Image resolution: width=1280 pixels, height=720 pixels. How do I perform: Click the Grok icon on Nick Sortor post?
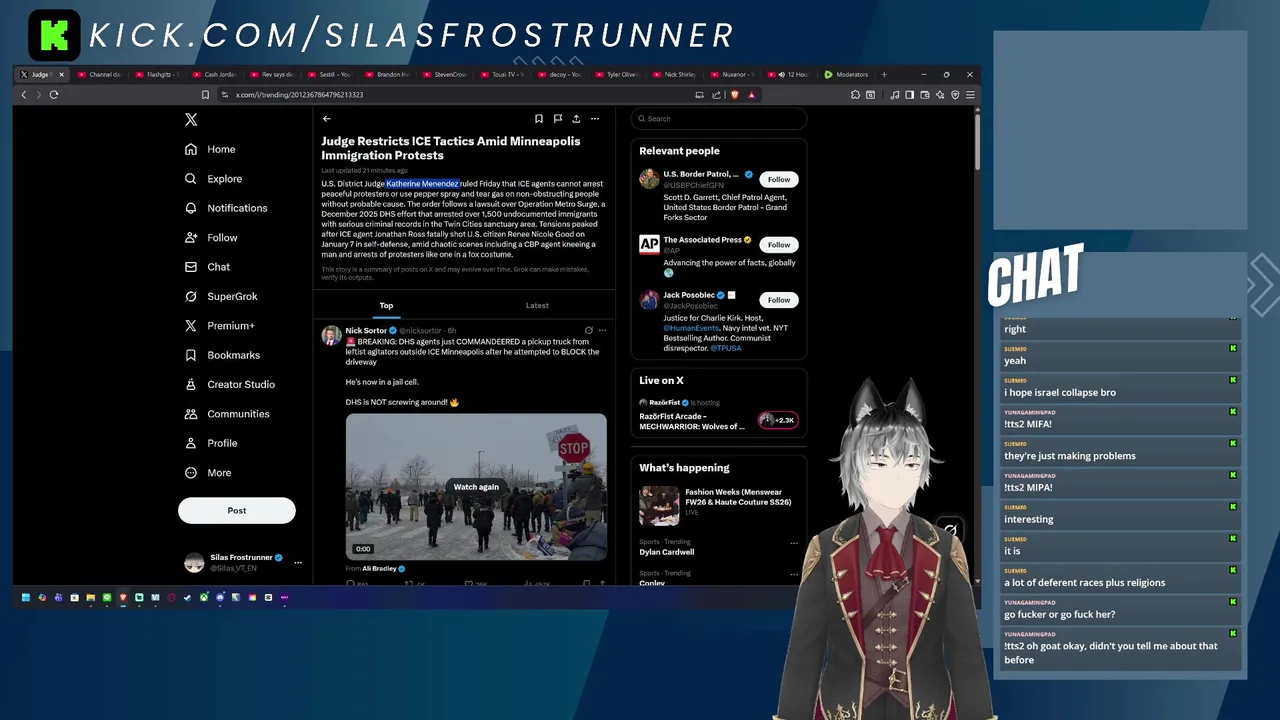(588, 330)
